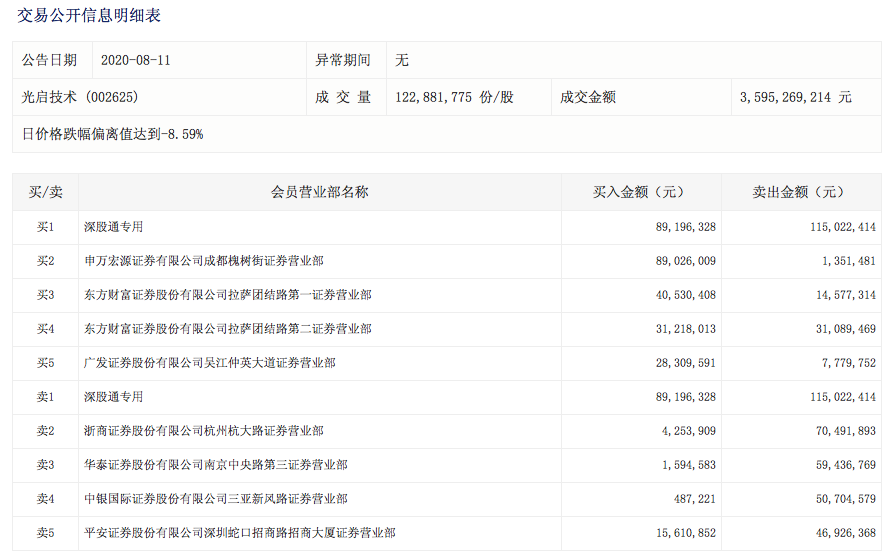The width and height of the screenshot is (886, 553).
Task: Select the 买2 row label
Action: click(x=46, y=261)
